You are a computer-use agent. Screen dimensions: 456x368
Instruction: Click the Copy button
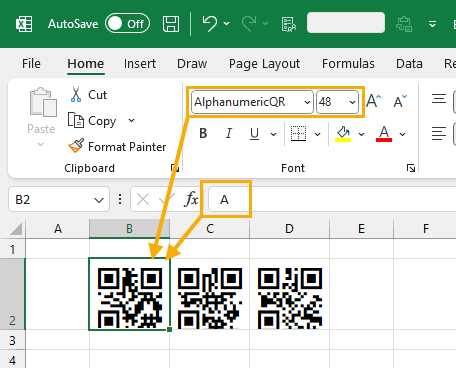coord(92,121)
